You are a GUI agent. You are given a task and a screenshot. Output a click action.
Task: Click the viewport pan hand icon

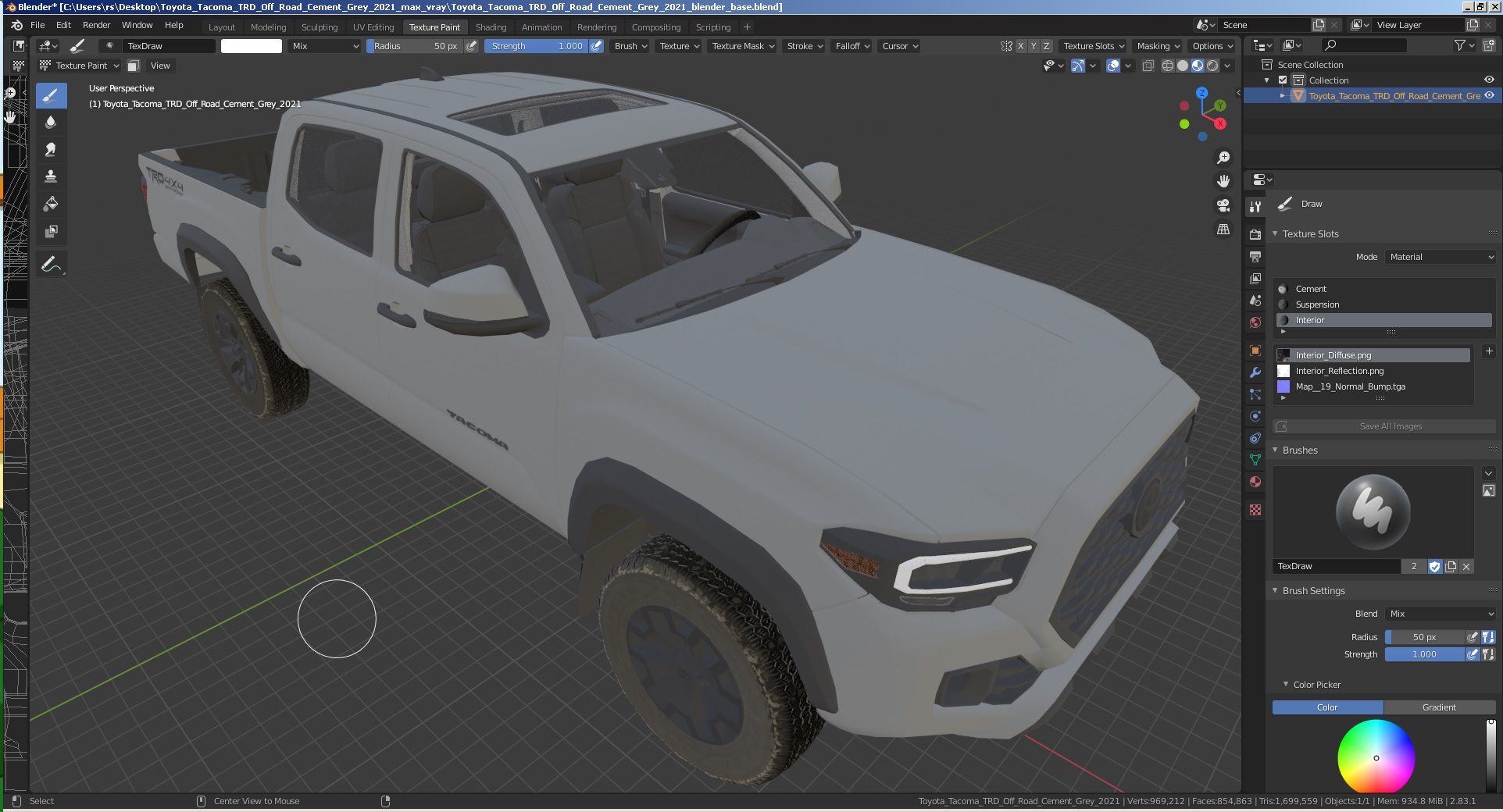[1223, 181]
